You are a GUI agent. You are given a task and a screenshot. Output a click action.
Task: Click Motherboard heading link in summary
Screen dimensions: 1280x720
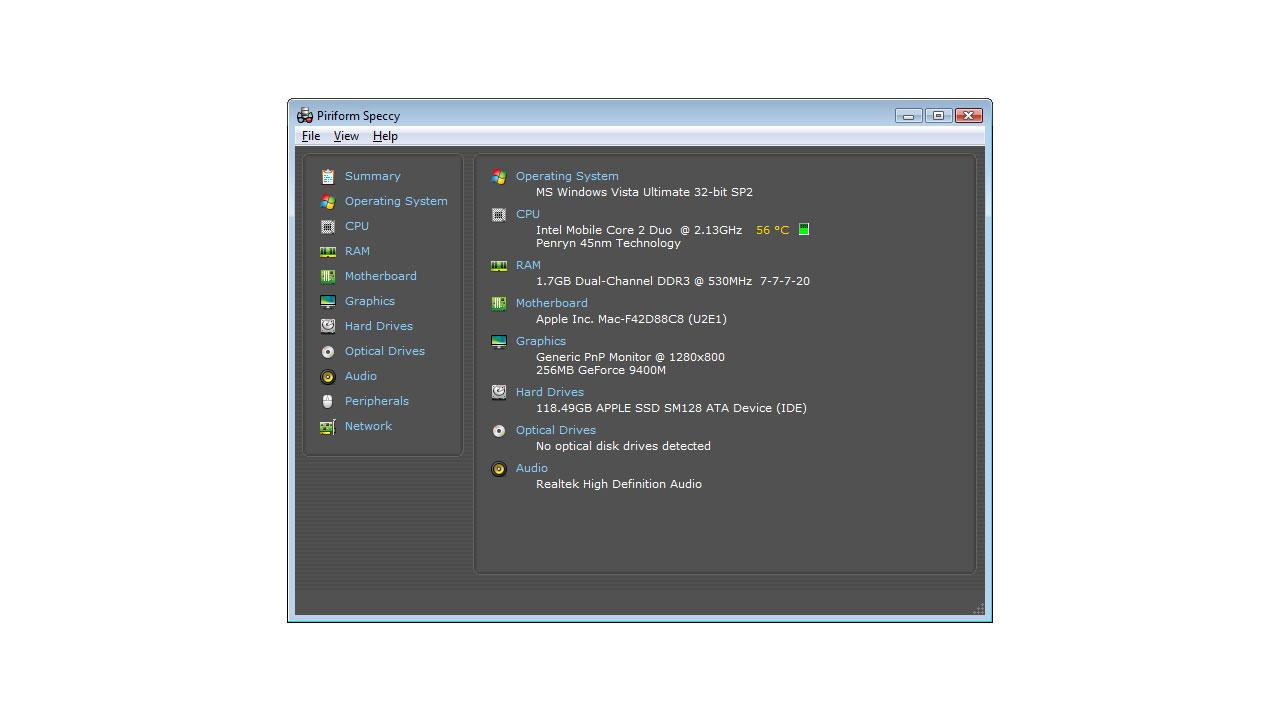tap(551, 303)
